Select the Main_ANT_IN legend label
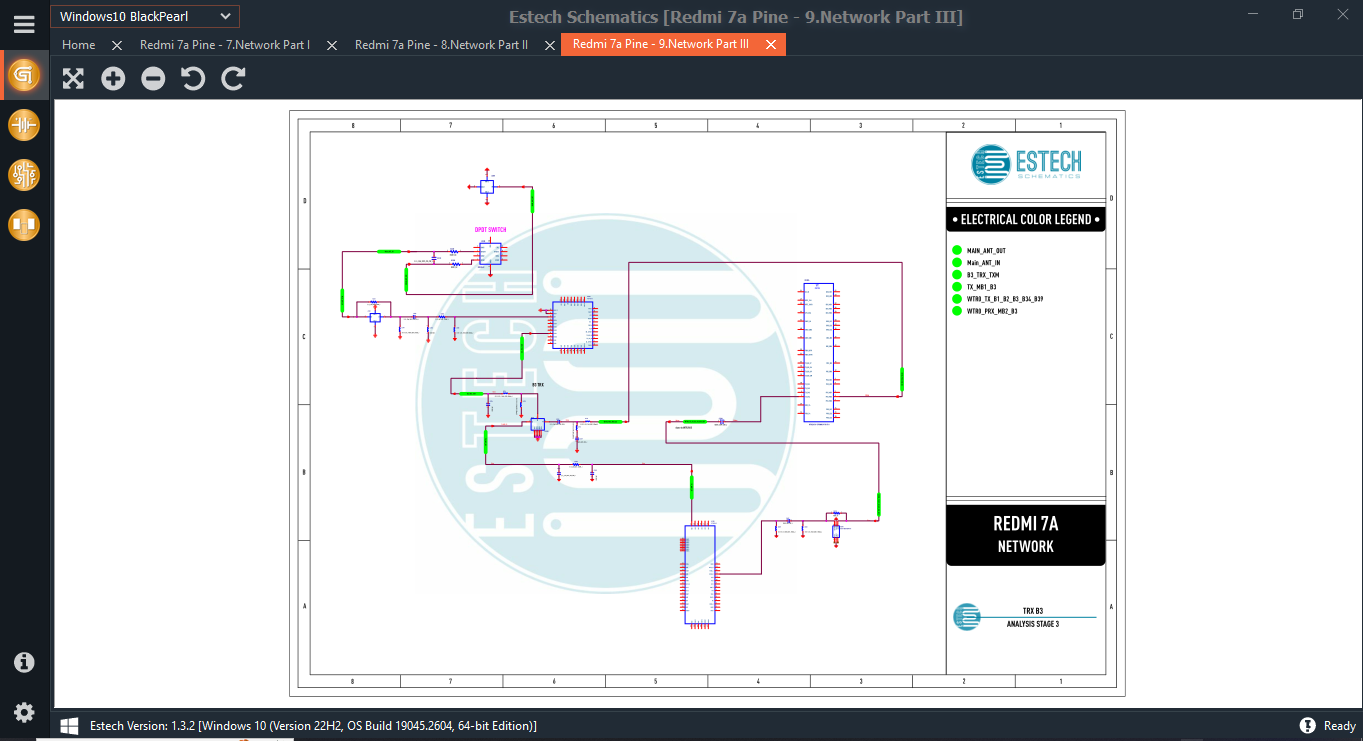The image size is (1363, 741). pos(984,263)
